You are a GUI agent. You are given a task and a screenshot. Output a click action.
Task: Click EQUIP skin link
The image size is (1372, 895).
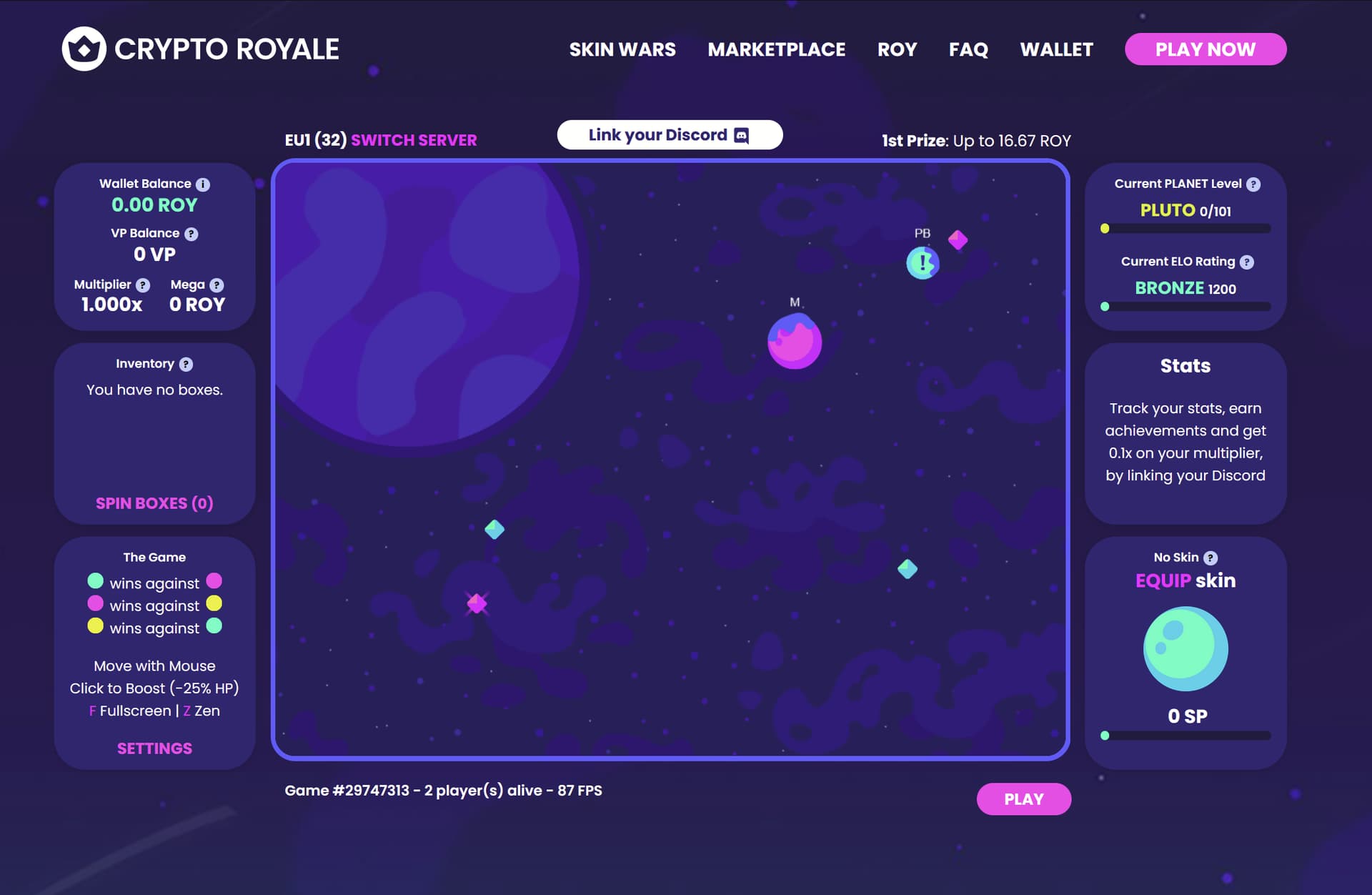click(x=1185, y=580)
